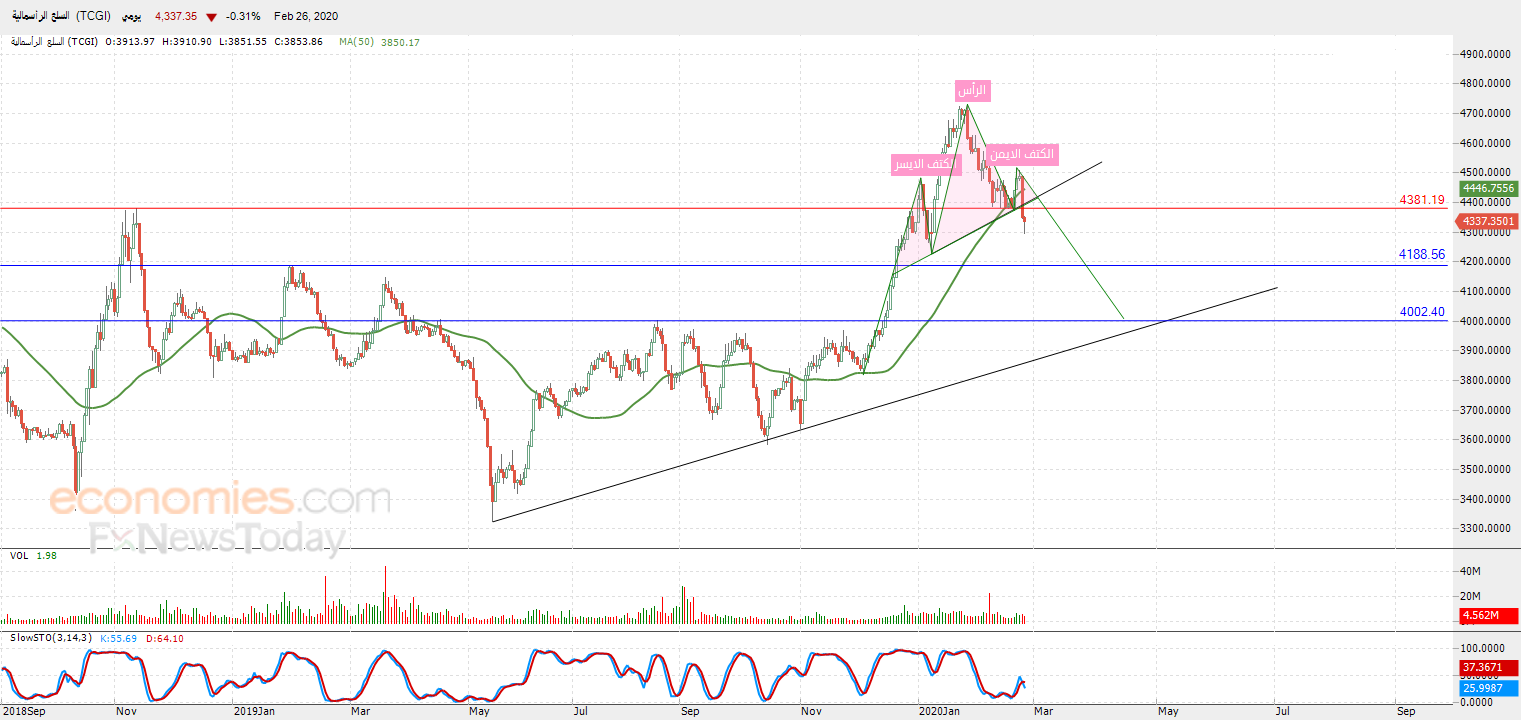Select the last price 4,337.35 in header
The width and height of the screenshot is (1521, 720).
coord(176,17)
